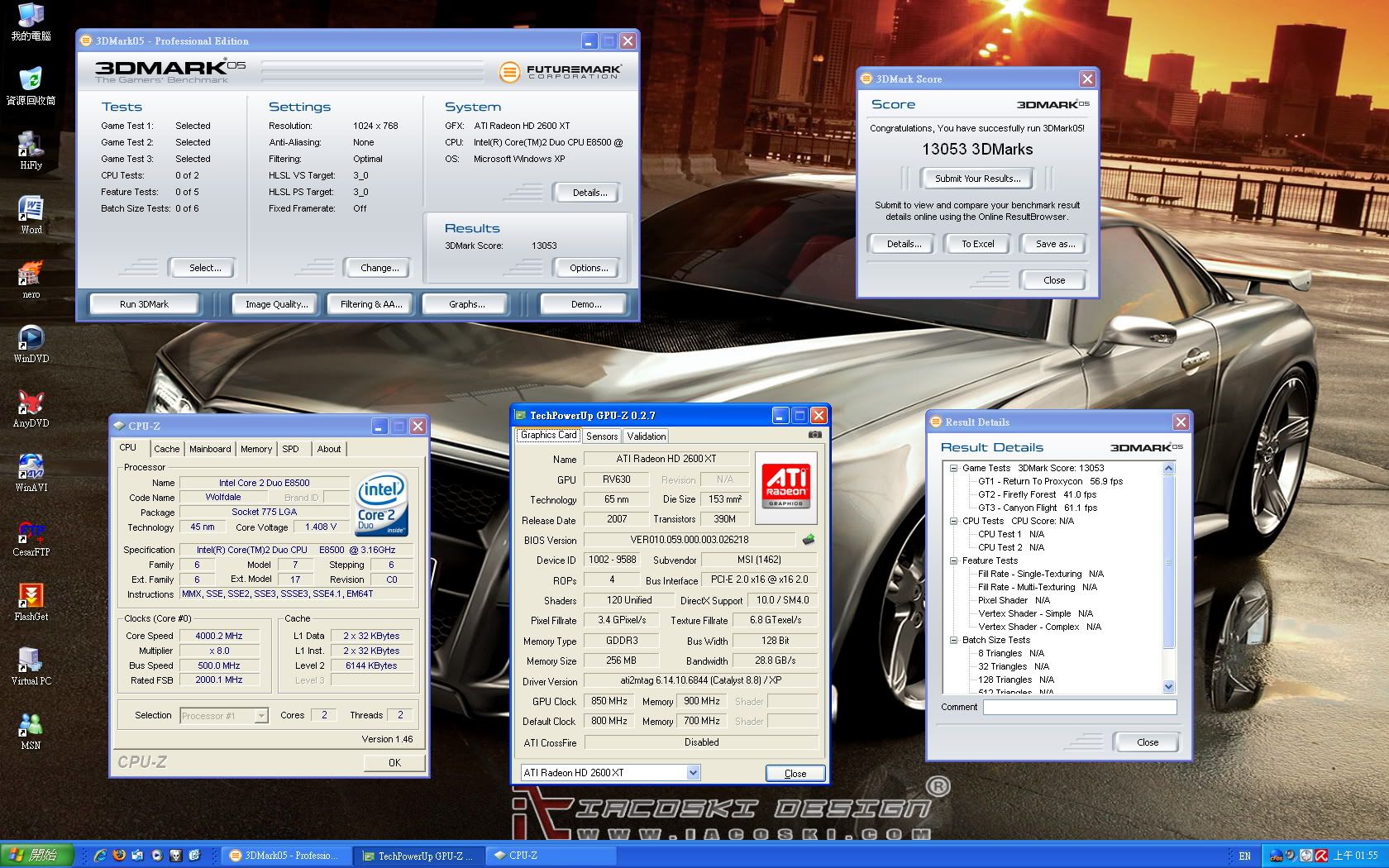Image resolution: width=1389 pixels, height=868 pixels.
Task: Select GT1 - Return To Proxycon row
Action: (x=1050, y=481)
